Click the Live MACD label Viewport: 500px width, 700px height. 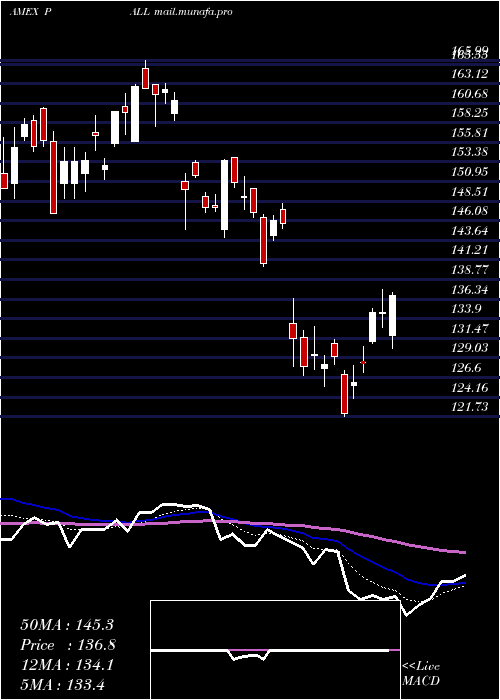(421, 673)
